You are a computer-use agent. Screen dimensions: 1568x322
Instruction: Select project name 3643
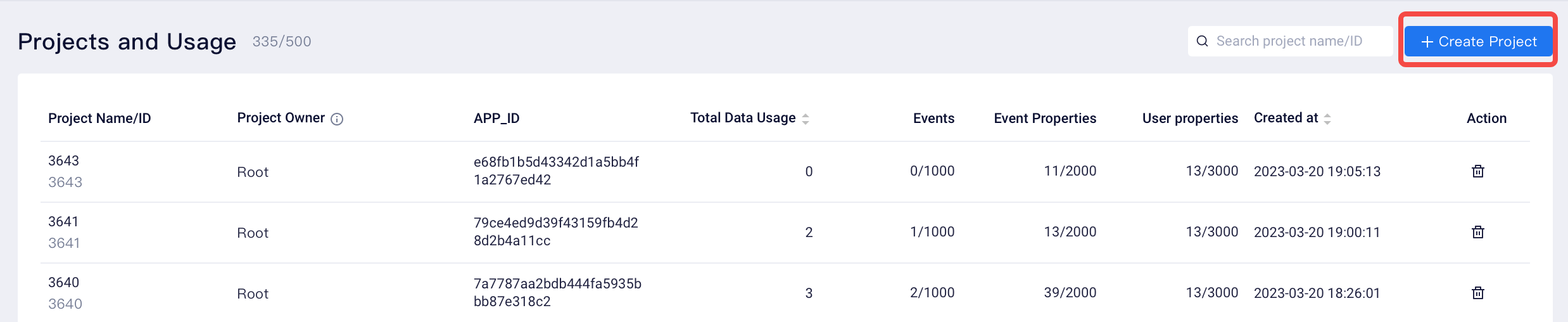63,161
